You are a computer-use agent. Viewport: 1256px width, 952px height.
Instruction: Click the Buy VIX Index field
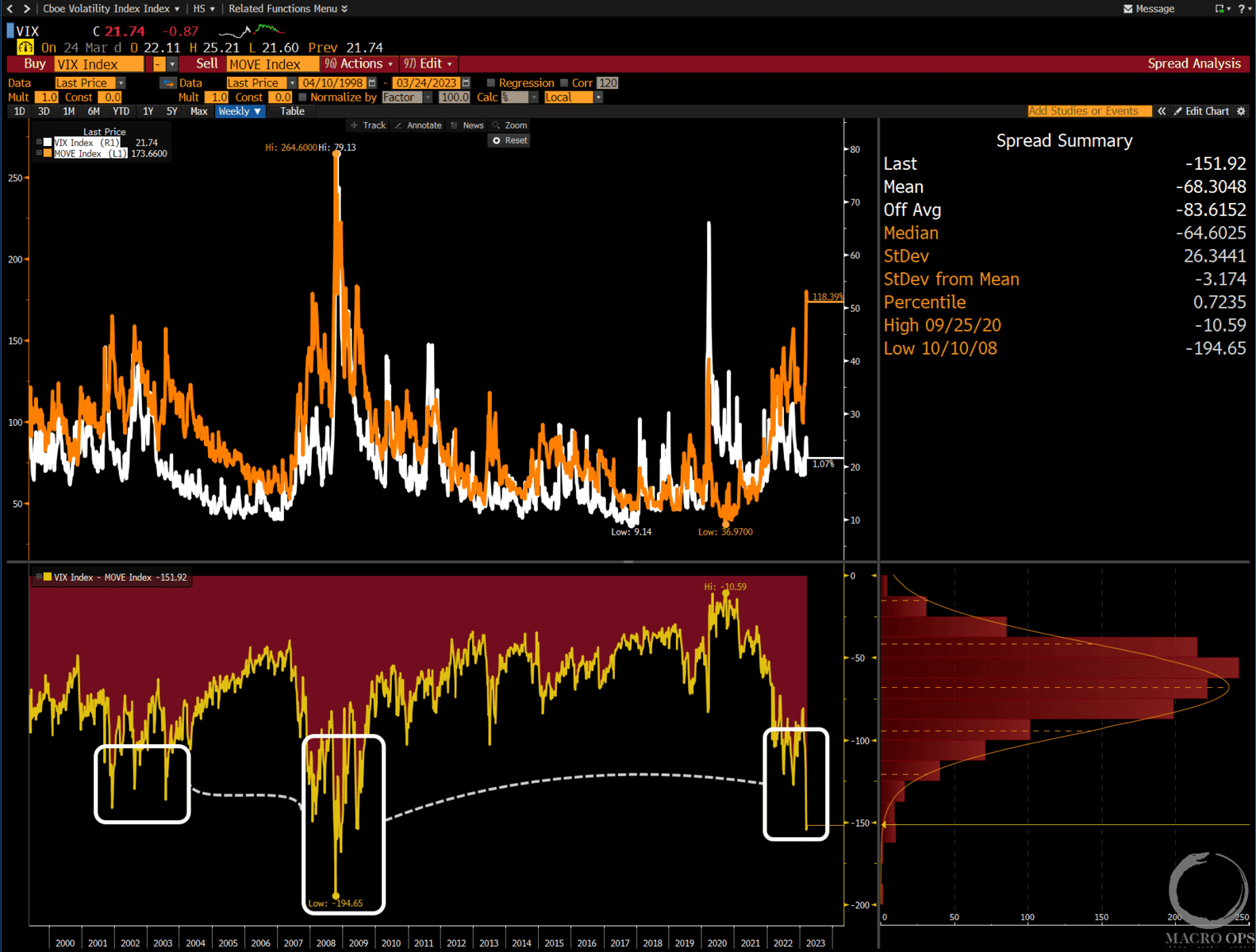[x=99, y=64]
